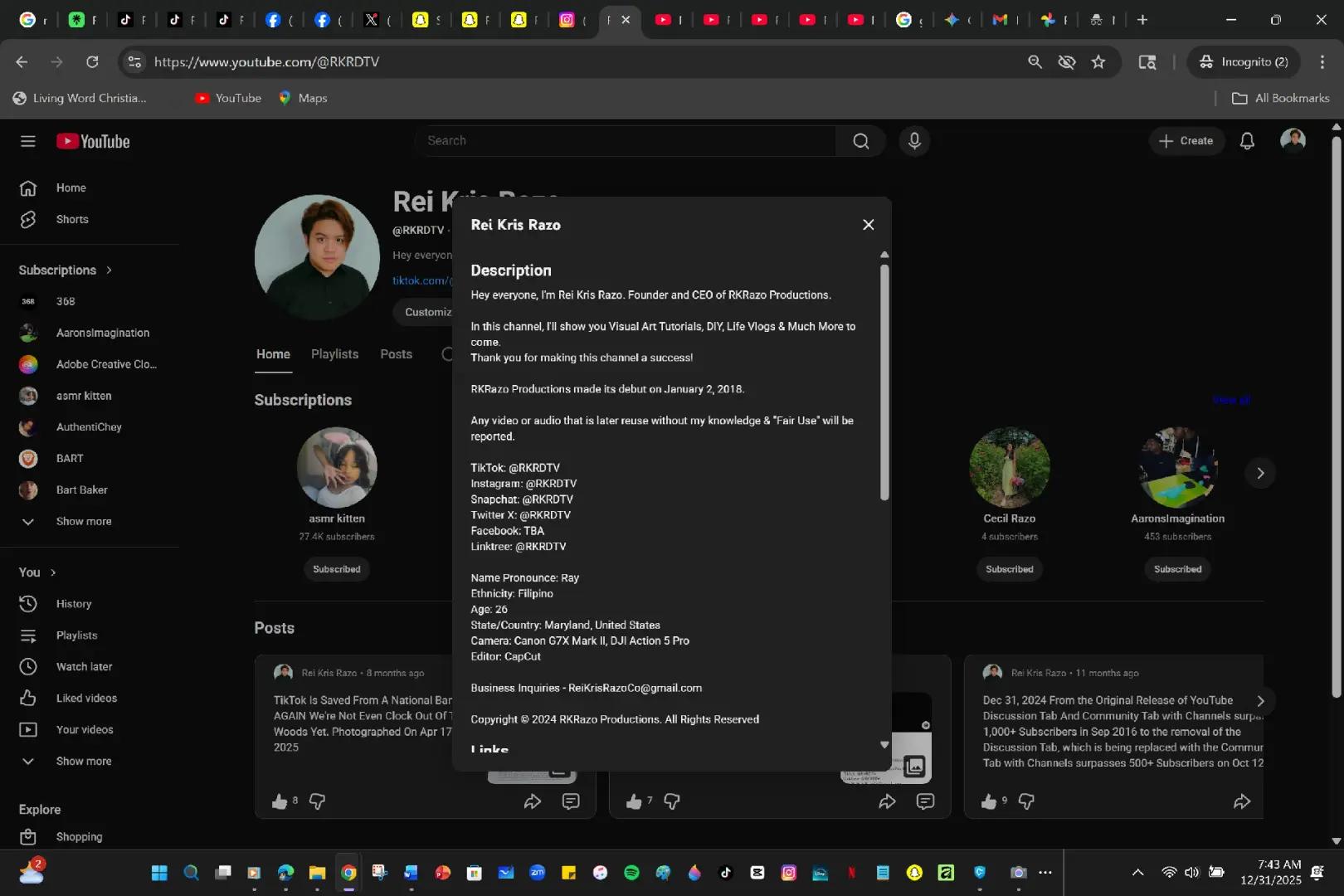The image size is (1344, 896).
Task: Open Liked videos
Action: click(x=90, y=699)
